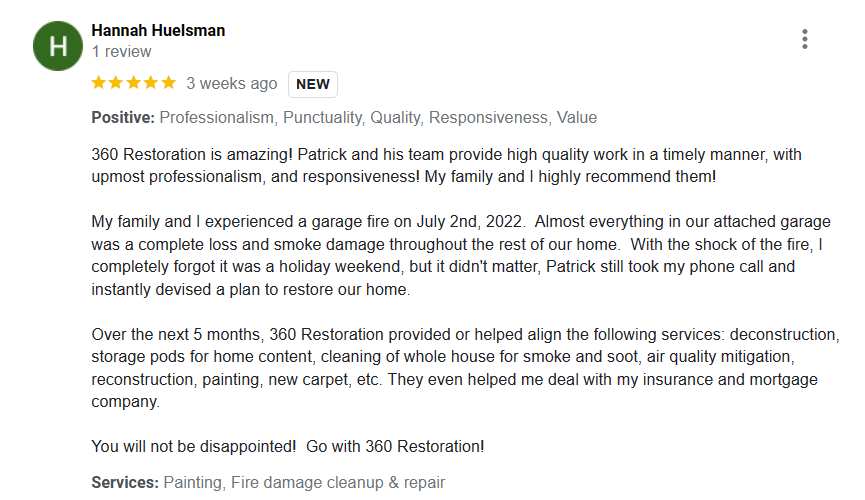Viewport: 865px width, 500px height.
Task: Select the "Responsiveness" positive attribute
Action: 489,118
